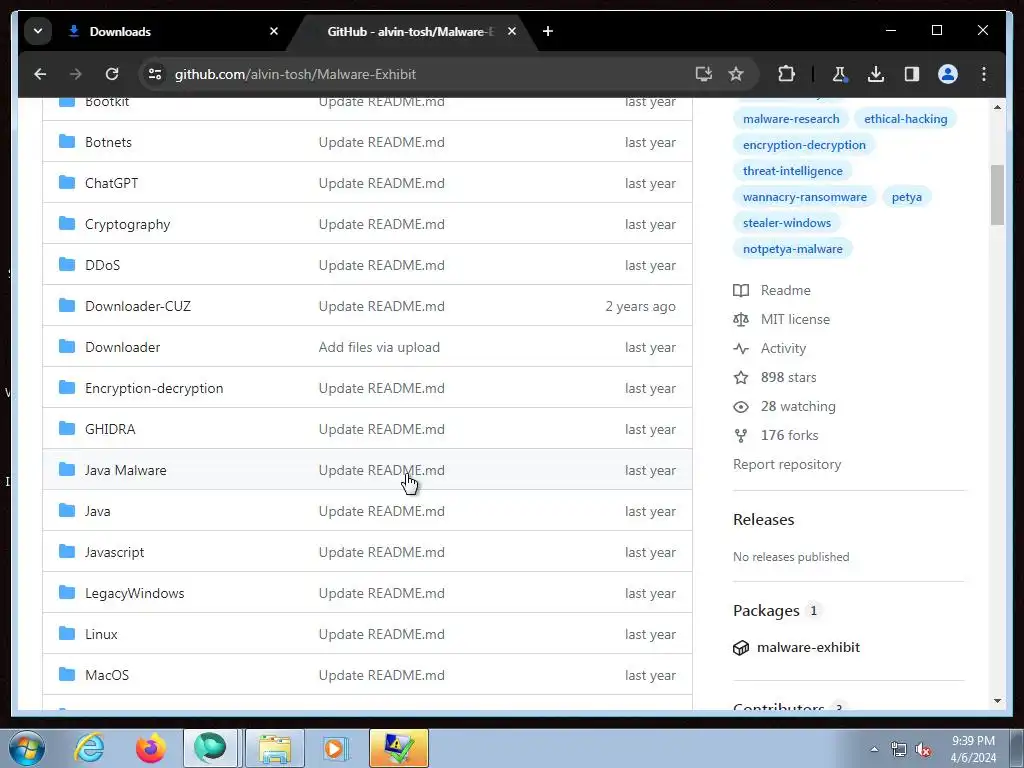Switch to the GitHub Malware-Exhibit tab

point(410,31)
